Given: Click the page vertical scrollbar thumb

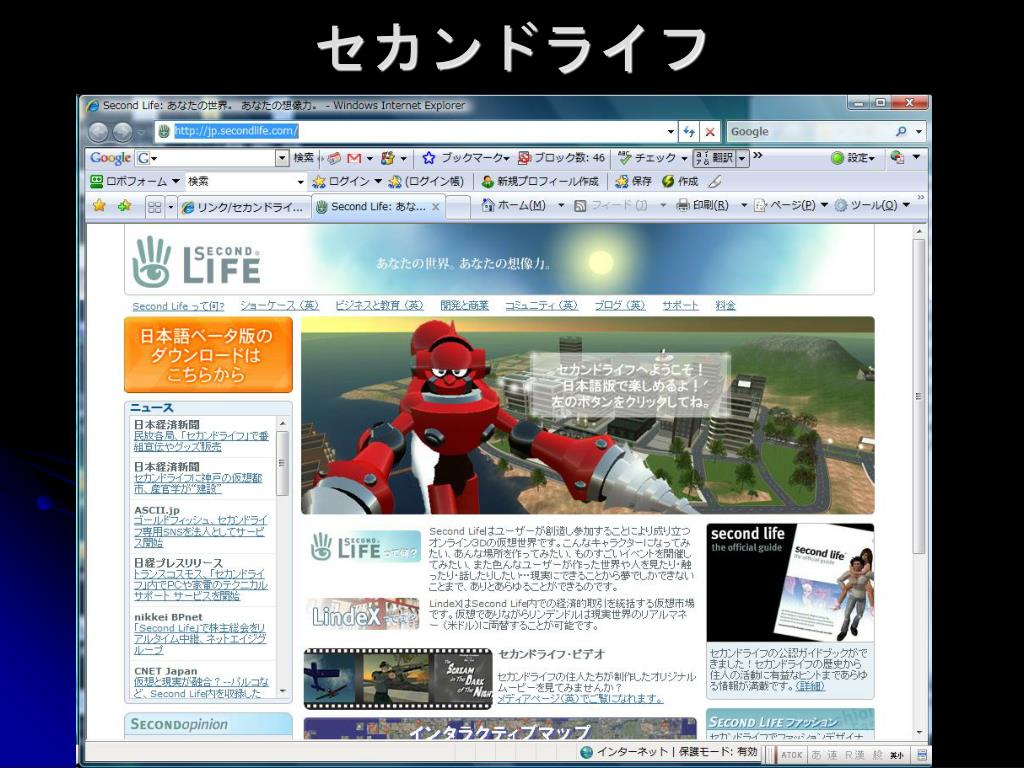Looking at the screenshot, I should tap(919, 397).
